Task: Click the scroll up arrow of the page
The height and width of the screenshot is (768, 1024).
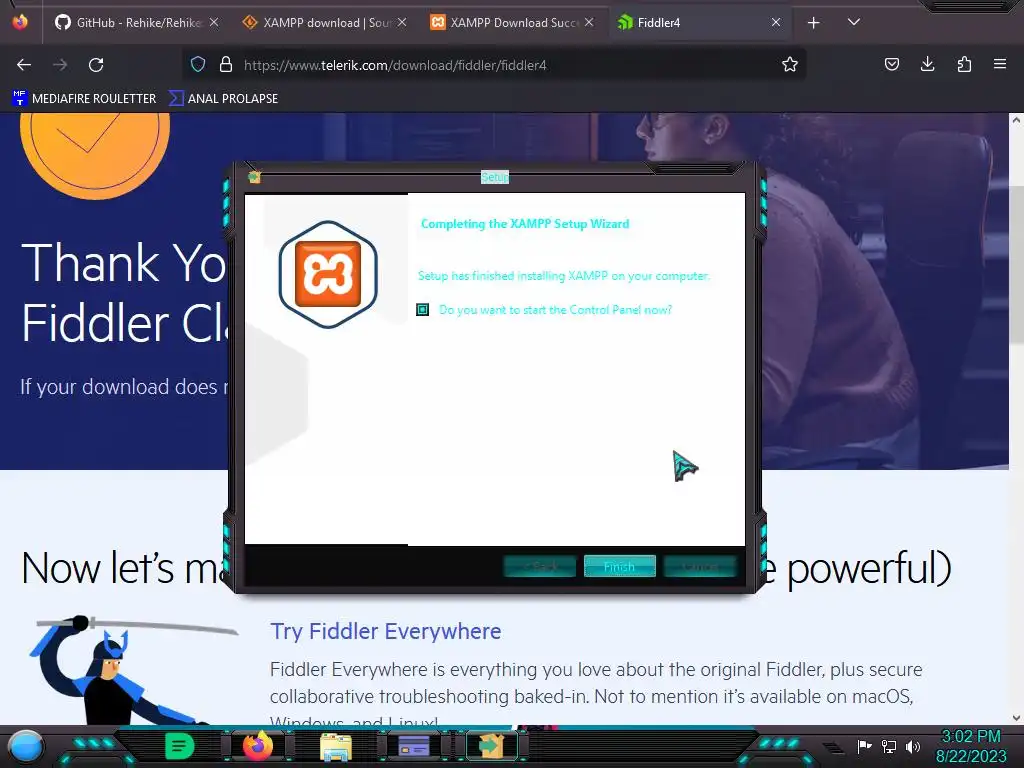Action: (x=1016, y=120)
